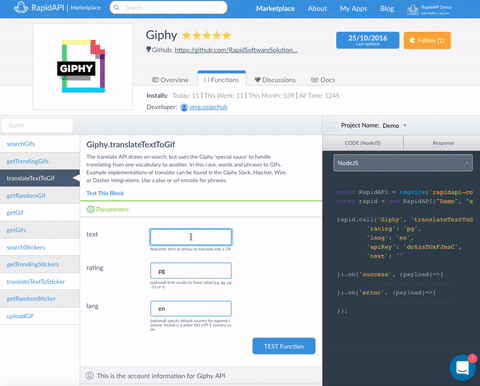Click the account information for Giphy API bar

click(201, 376)
